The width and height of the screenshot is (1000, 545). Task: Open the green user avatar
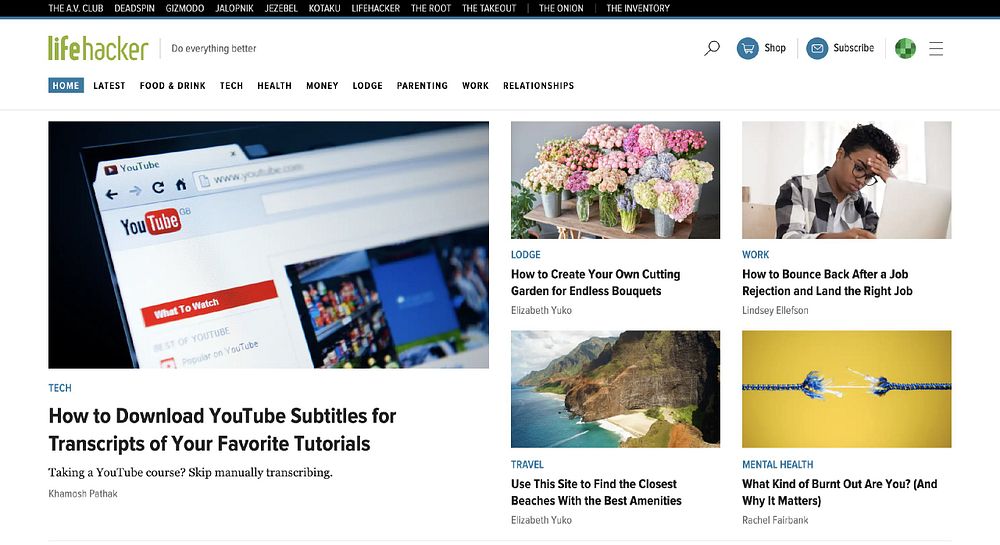coord(905,48)
